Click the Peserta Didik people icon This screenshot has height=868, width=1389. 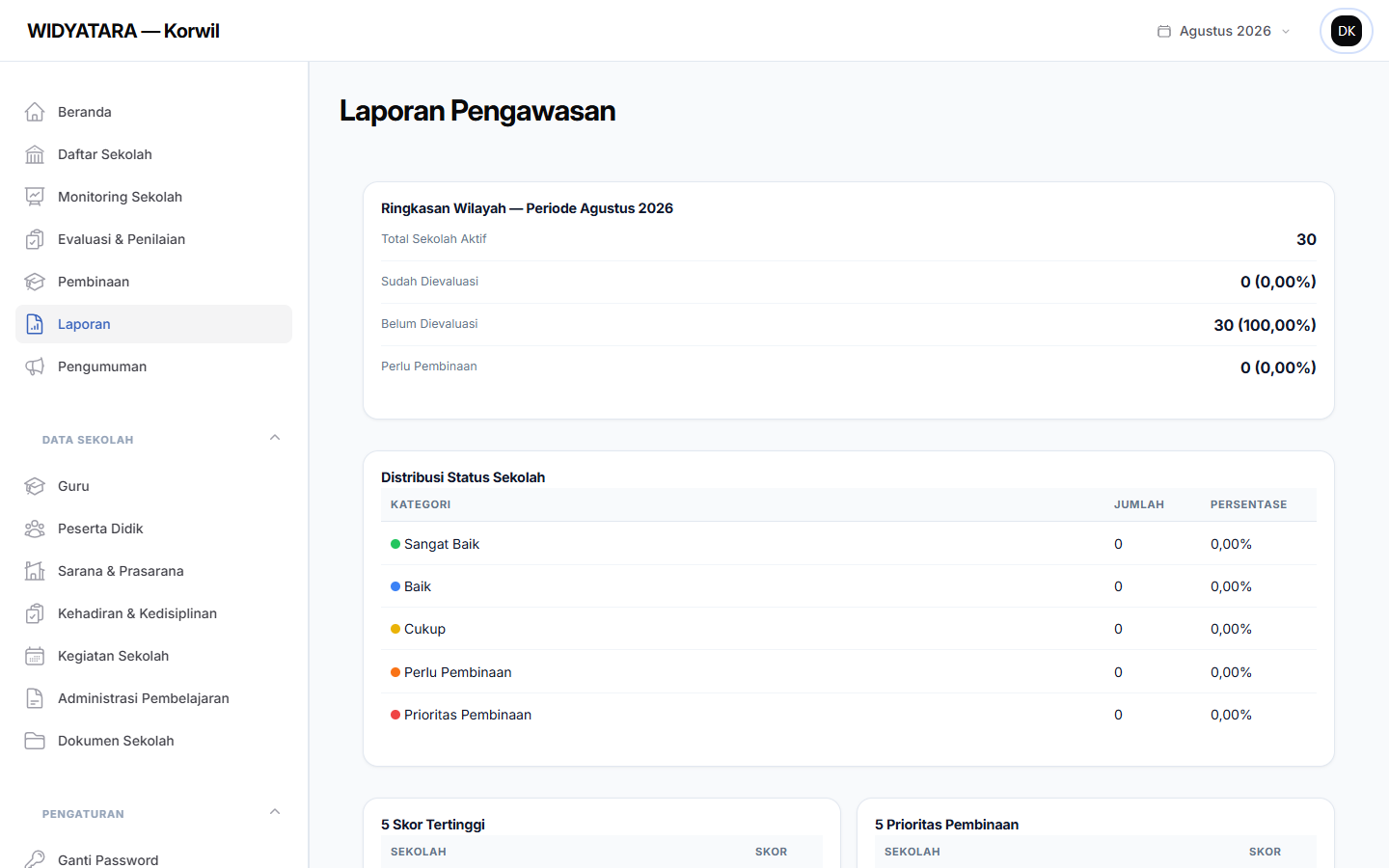click(x=35, y=529)
